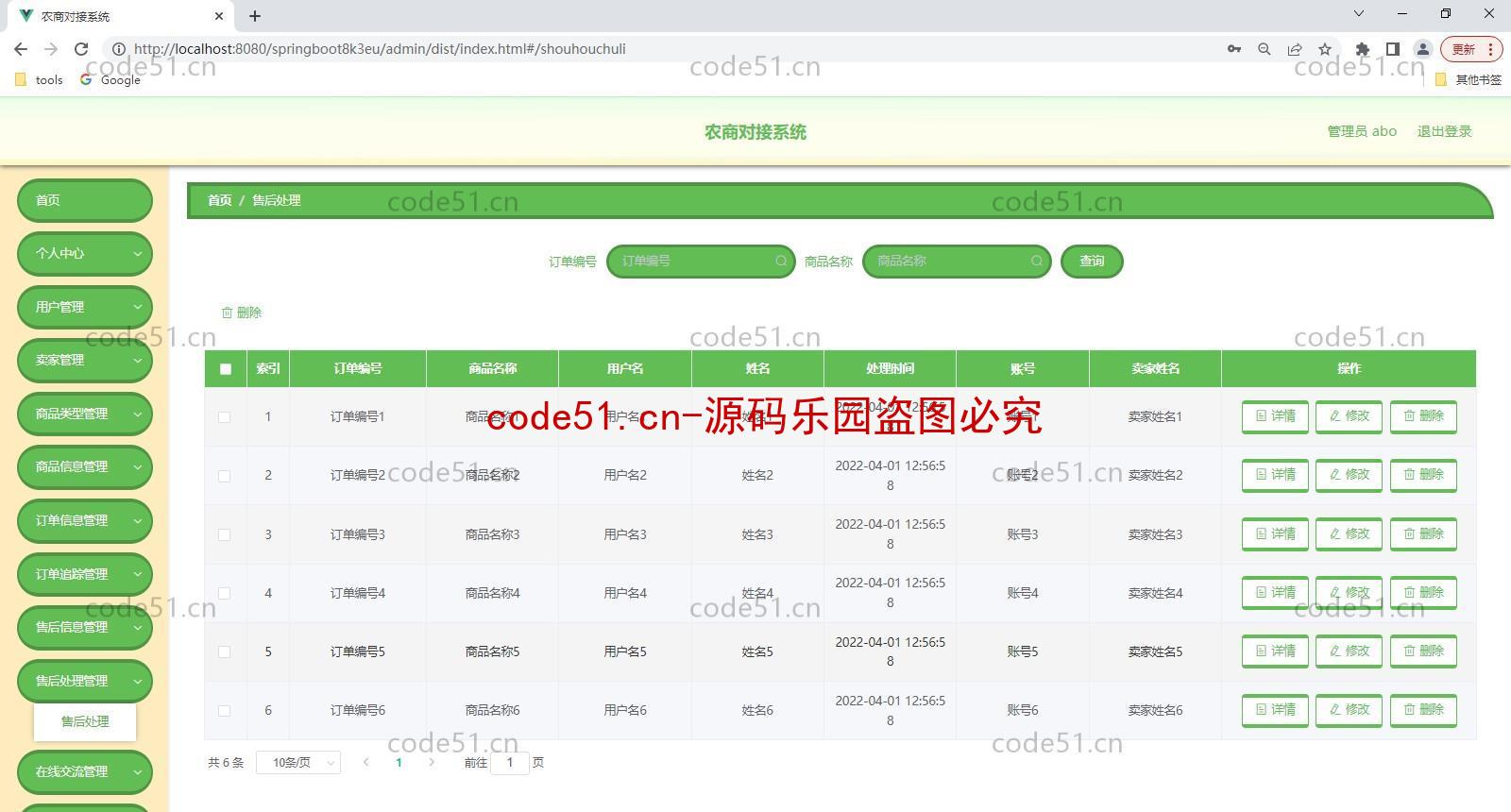Click the tab search chevron in title bar
This screenshot has height=812, width=1511.
point(1359,14)
